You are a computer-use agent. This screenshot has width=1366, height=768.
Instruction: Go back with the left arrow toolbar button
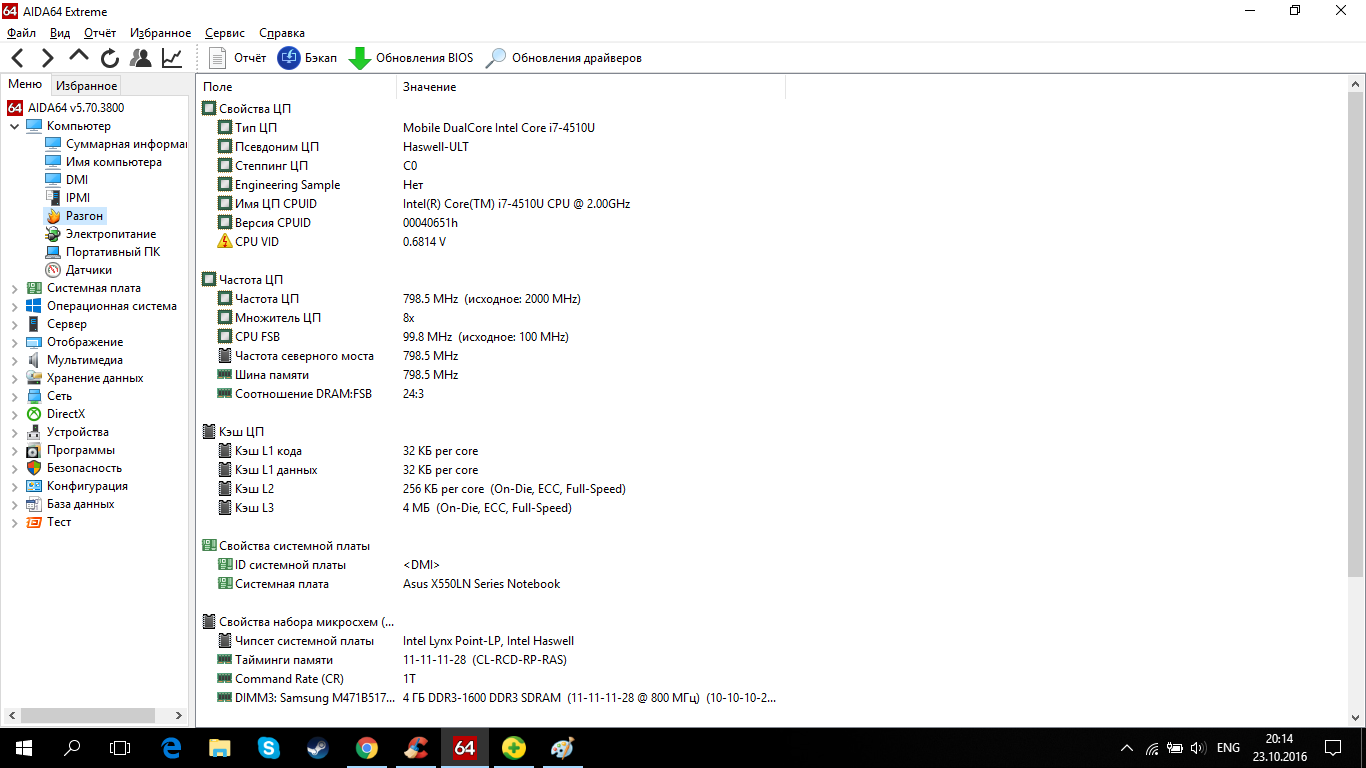click(x=18, y=58)
